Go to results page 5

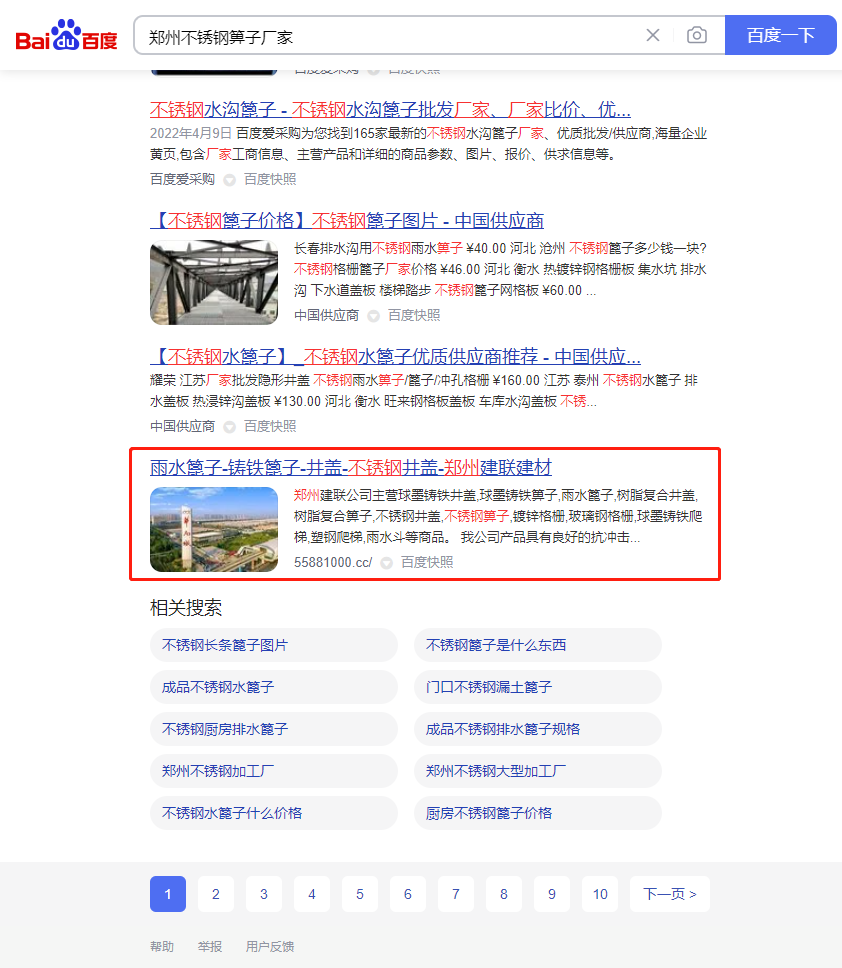[x=360, y=894]
